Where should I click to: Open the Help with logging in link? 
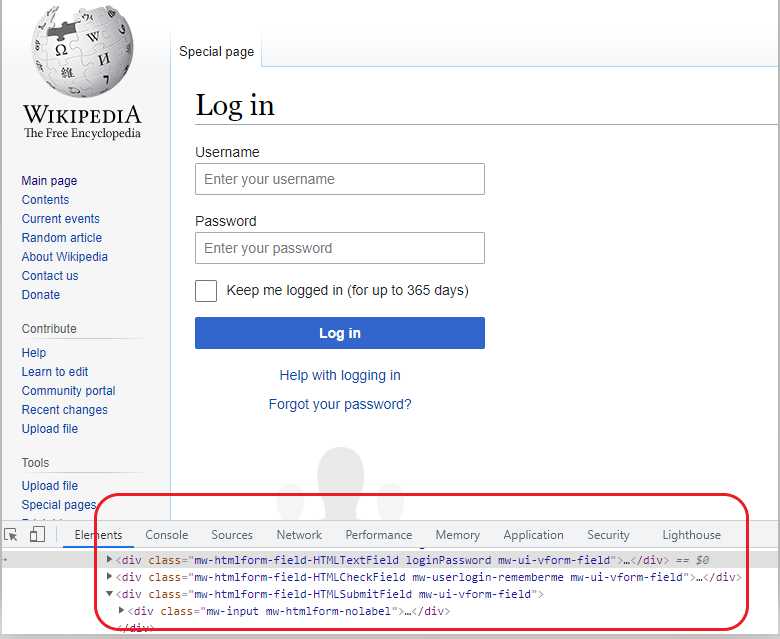pyautogui.click(x=340, y=375)
